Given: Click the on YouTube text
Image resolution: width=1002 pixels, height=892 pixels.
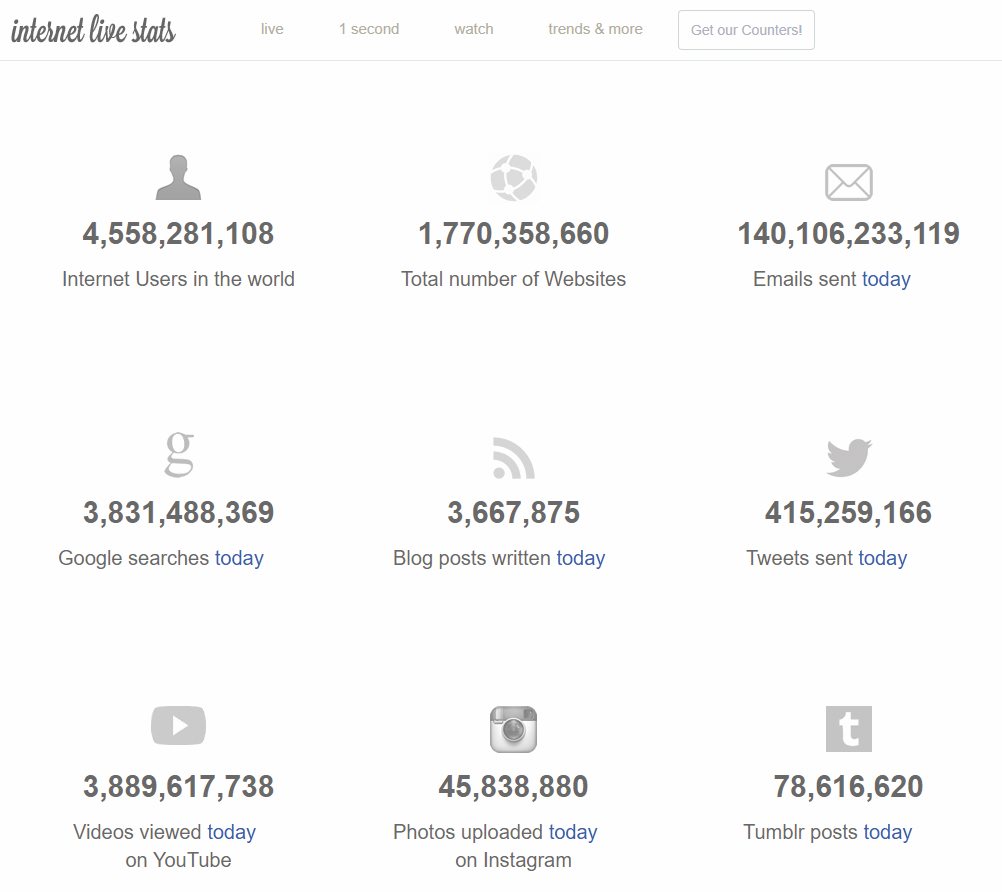Looking at the screenshot, I should click(178, 860).
